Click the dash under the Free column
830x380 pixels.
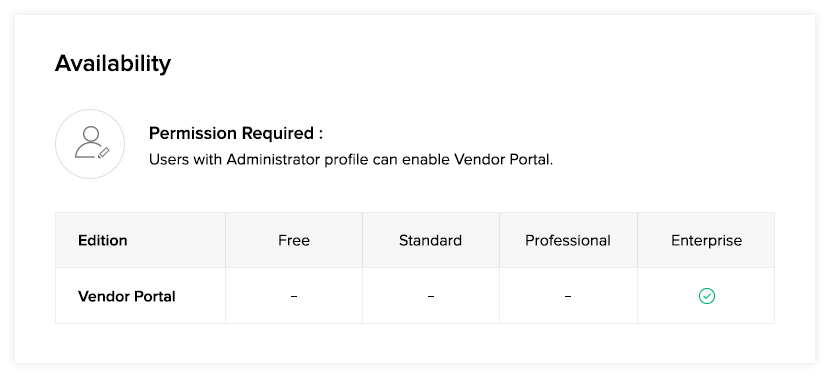click(x=294, y=296)
